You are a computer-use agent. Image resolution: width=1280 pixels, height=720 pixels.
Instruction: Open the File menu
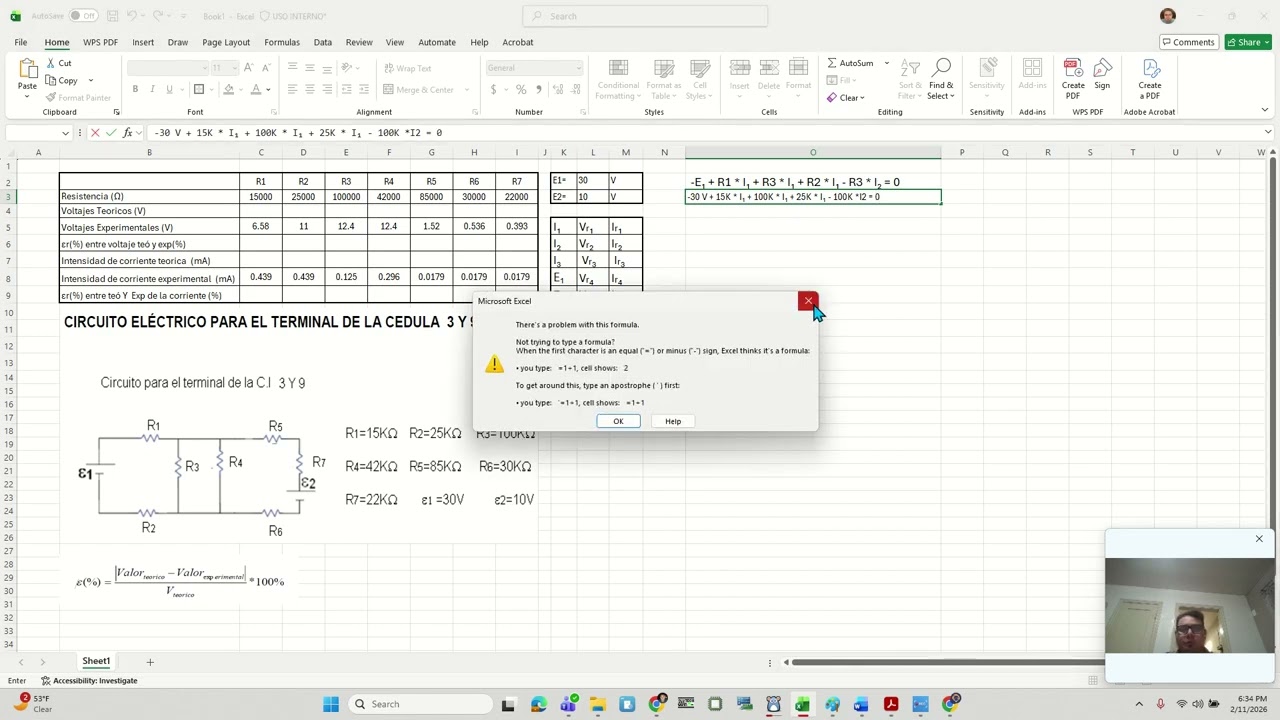21,42
